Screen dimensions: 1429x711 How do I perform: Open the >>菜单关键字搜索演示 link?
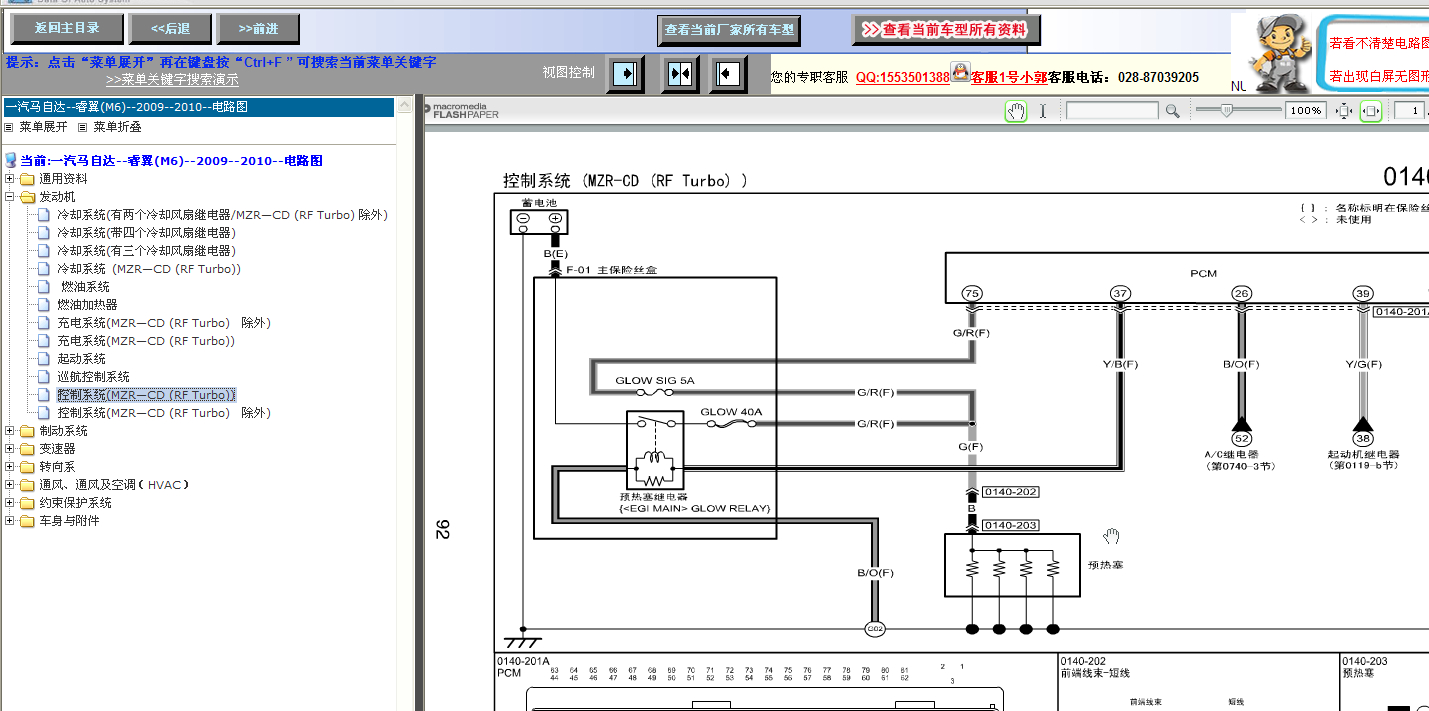point(172,80)
